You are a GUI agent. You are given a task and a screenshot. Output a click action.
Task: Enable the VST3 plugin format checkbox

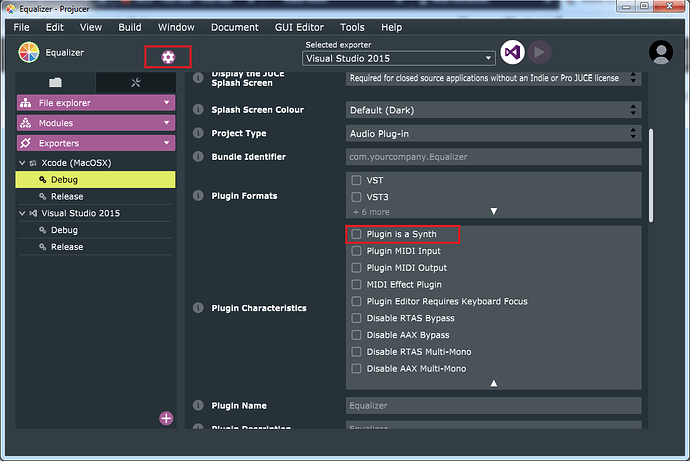356,197
